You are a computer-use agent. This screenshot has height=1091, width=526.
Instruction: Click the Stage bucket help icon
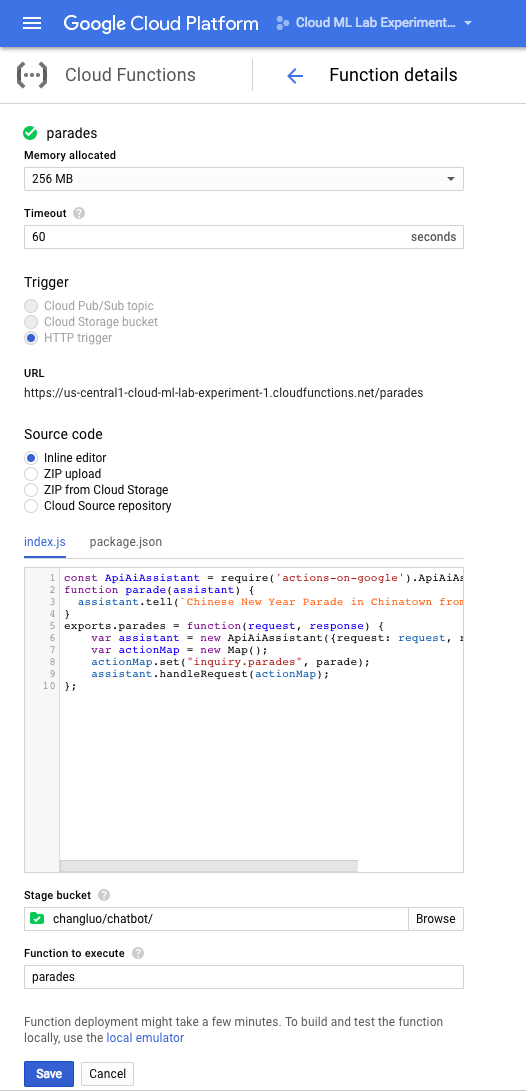(x=104, y=895)
